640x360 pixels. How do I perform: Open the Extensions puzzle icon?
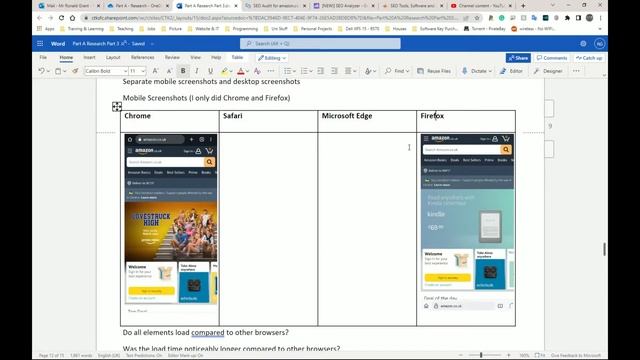(x=567, y=18)
